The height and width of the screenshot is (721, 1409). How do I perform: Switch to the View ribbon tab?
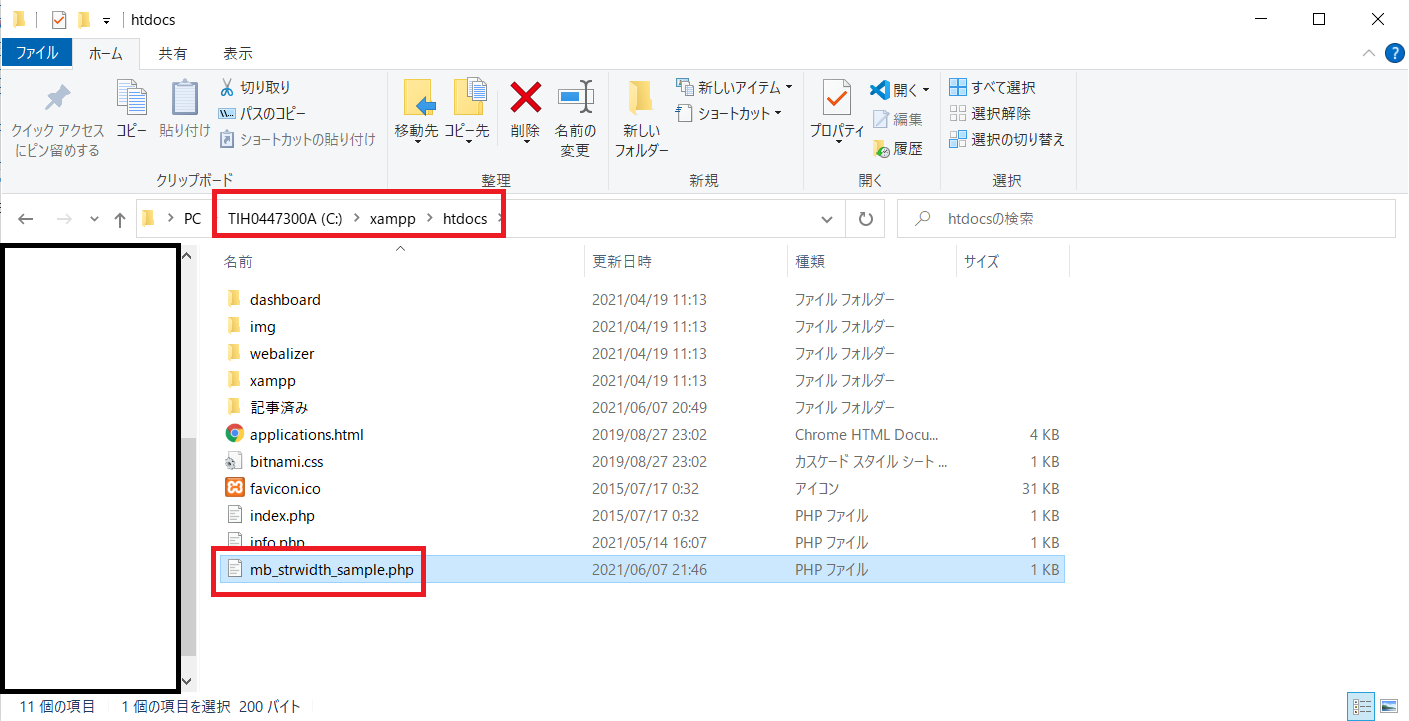(x=237, y=53)
